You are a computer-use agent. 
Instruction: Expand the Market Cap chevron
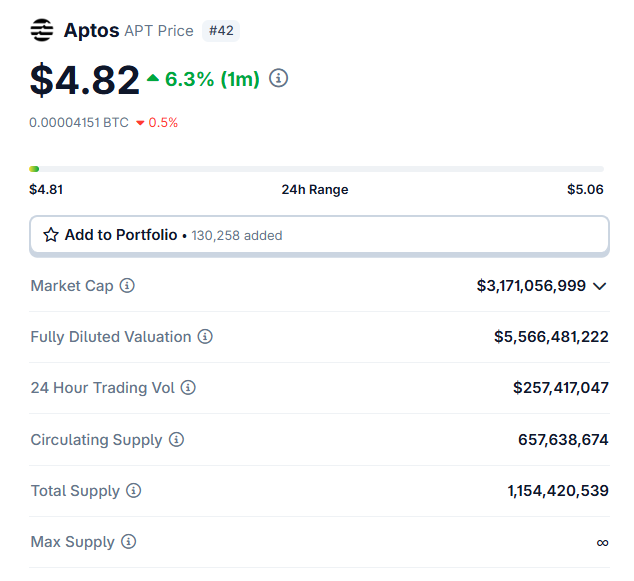[x=600, y=287]
